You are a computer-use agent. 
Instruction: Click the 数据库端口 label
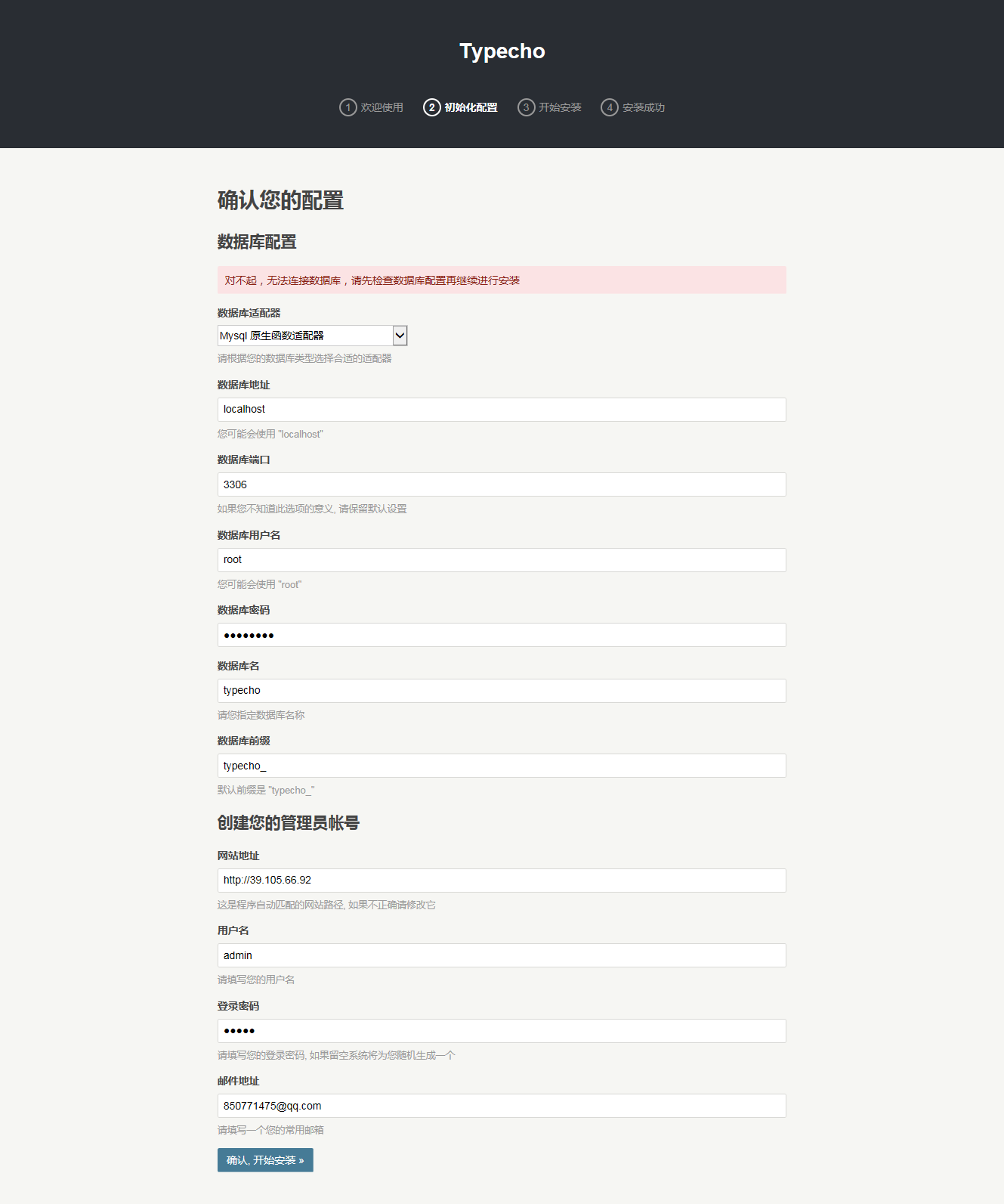(x=243, y=460)
